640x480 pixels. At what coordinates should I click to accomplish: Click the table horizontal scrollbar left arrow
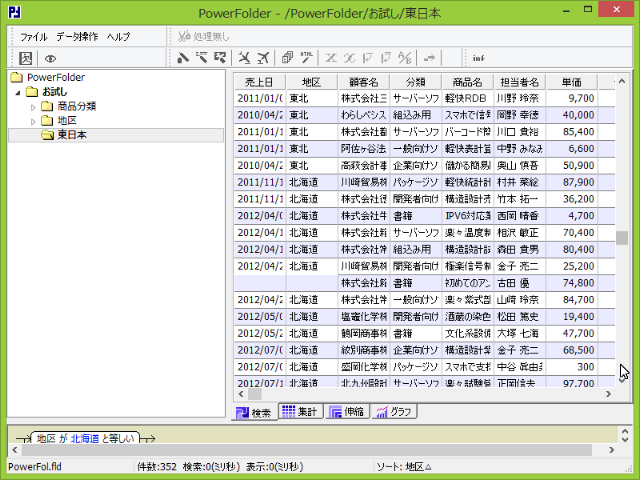pyautogui.click(x=241, y=394)
